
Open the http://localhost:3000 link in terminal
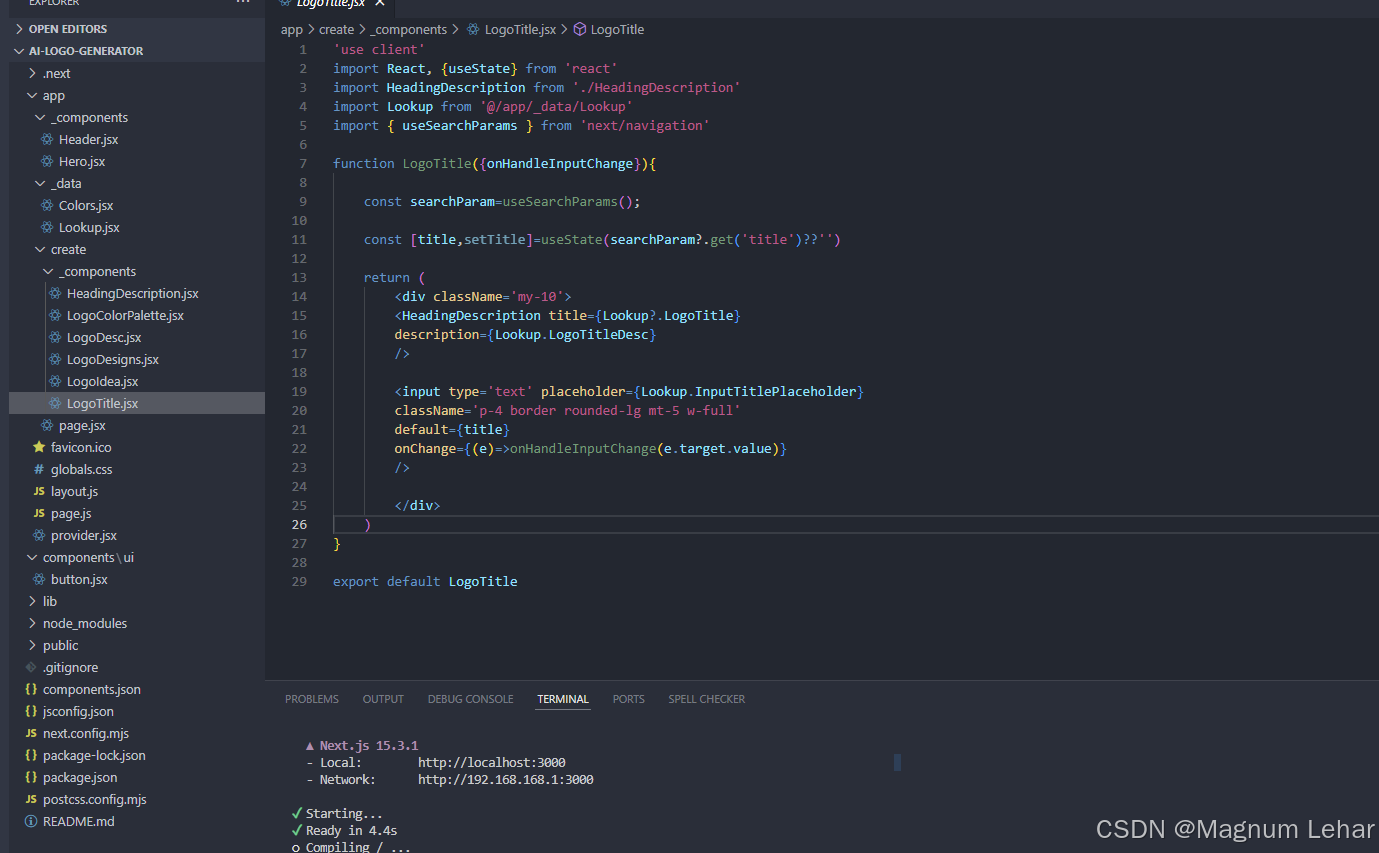(x=492, y=762)
